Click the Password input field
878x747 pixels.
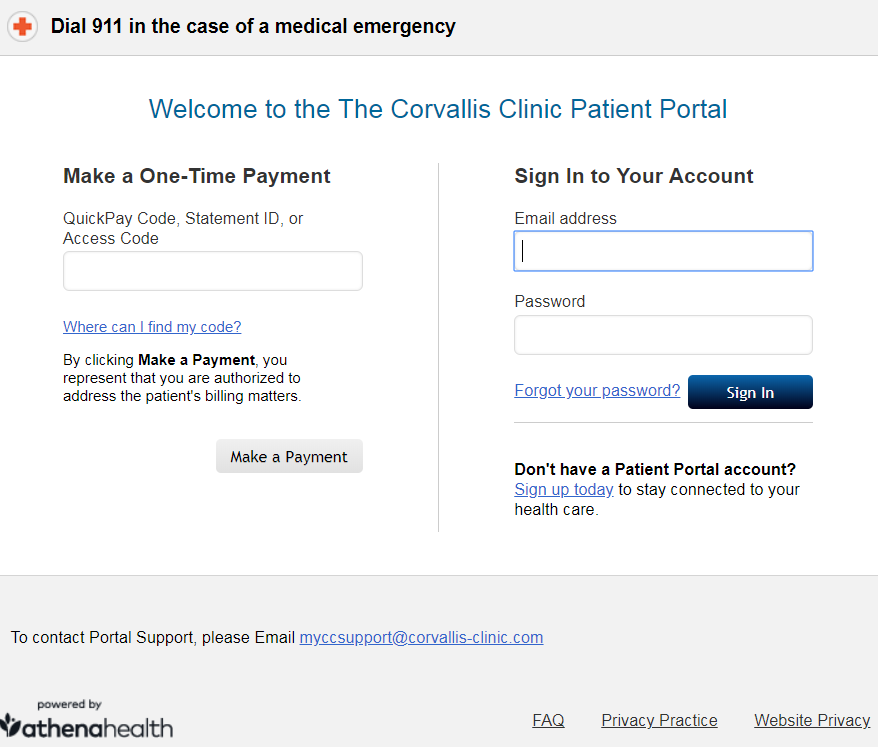(x=663, y=335)
